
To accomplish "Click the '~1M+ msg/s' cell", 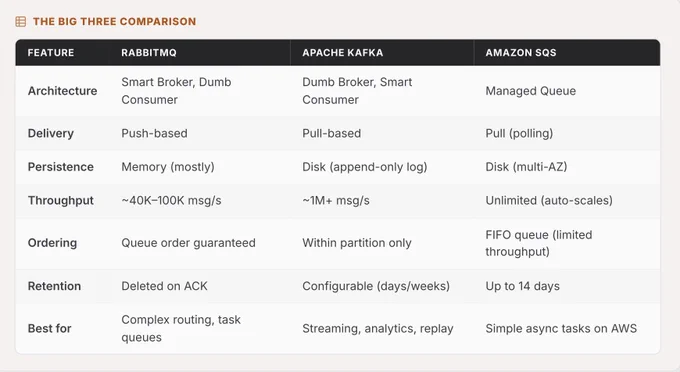I will [x=336, y=200].
